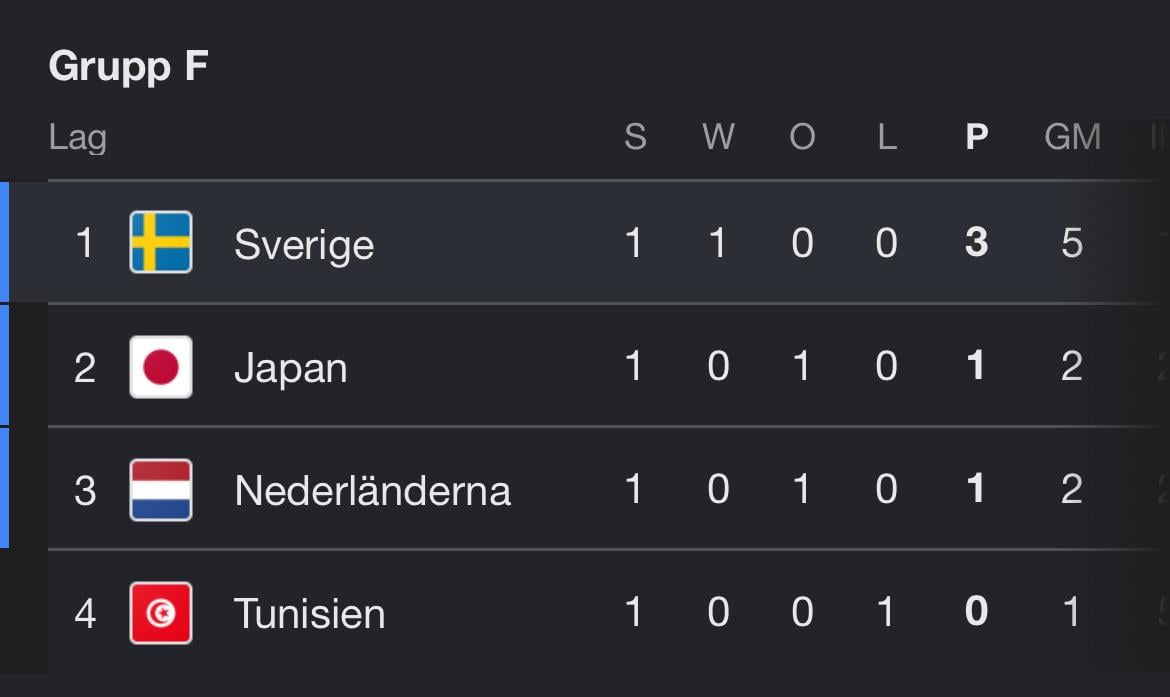Select the Tunisien team name
The height and width of the screenshot is (697, 1170).
(310, 614)
